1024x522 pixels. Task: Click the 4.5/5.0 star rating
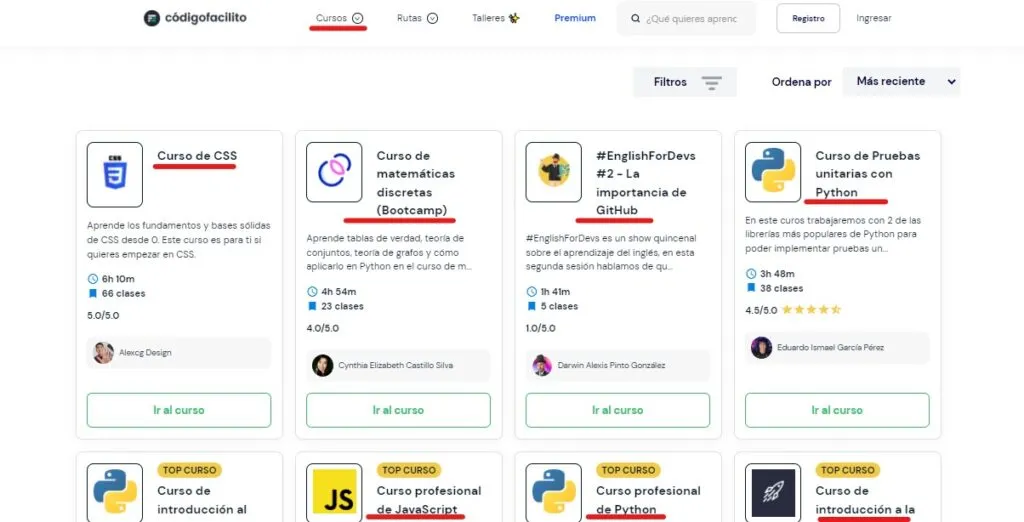click(811, 310)
